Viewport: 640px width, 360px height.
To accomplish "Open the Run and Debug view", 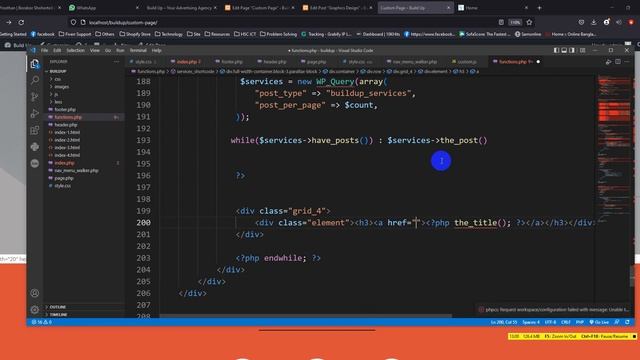I will pyautogui.click(x=35, y=113).
